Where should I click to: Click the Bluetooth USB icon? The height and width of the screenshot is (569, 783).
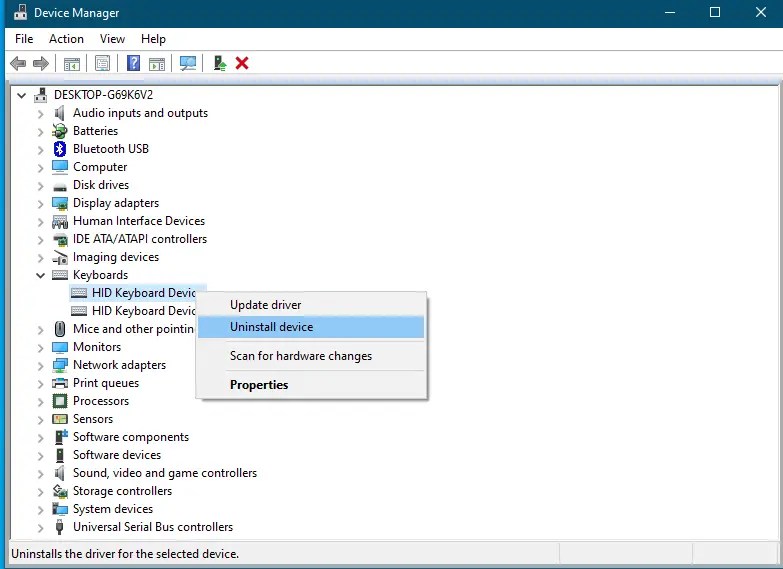point(59,149)
